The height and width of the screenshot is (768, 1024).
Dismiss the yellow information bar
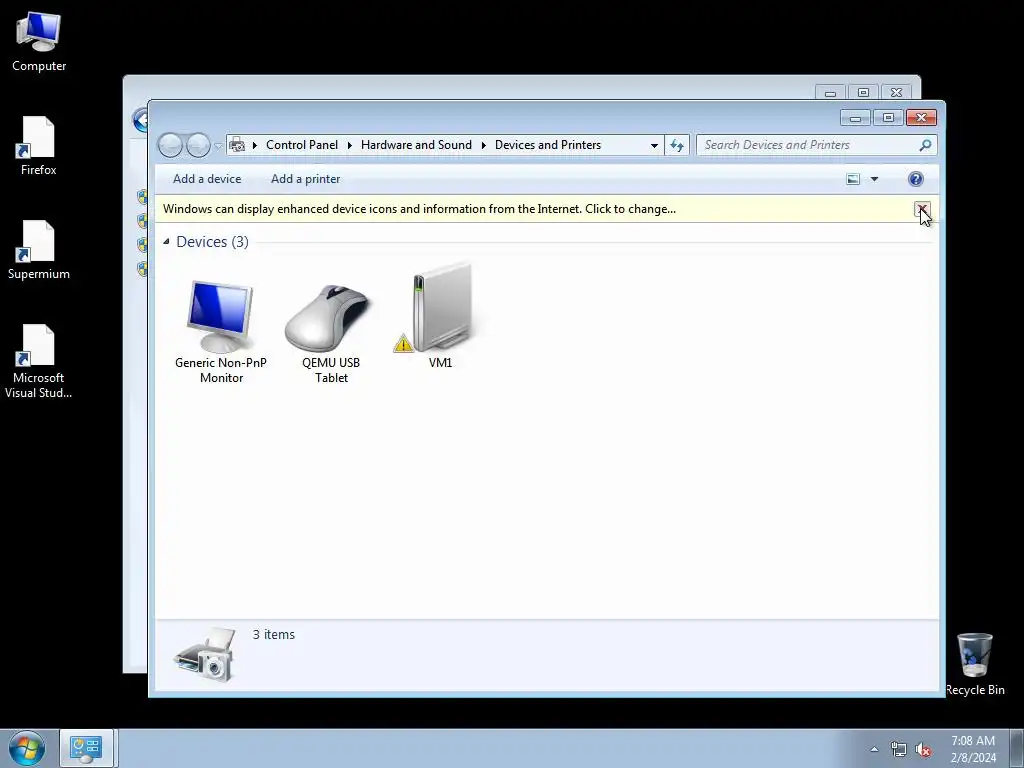921,209
